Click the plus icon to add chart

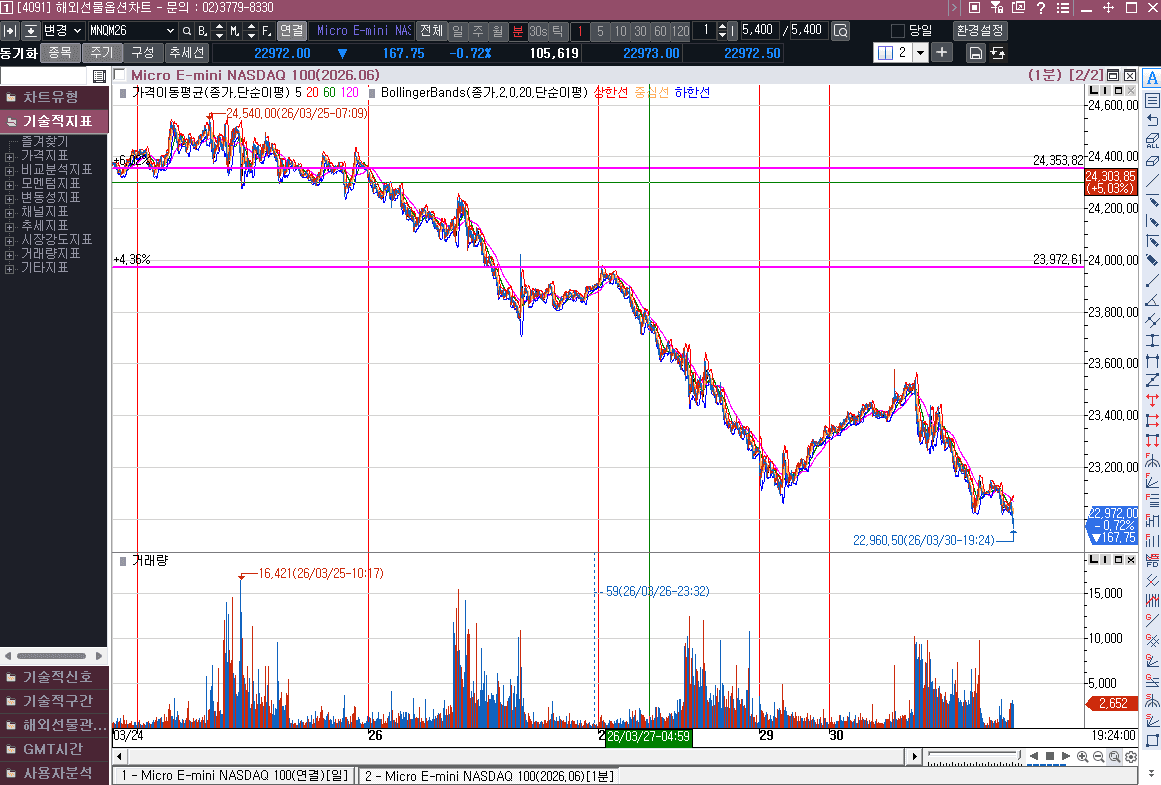pyautogui.click(x=942, y=52)
